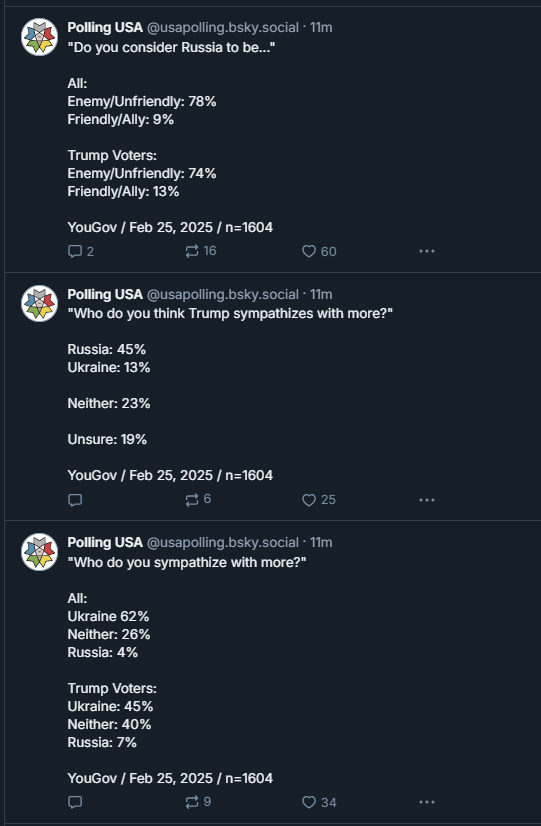Screen dimensions: 541x826
Task: Open Polling USA avatar on third post
Action: [x=40, y=552]
